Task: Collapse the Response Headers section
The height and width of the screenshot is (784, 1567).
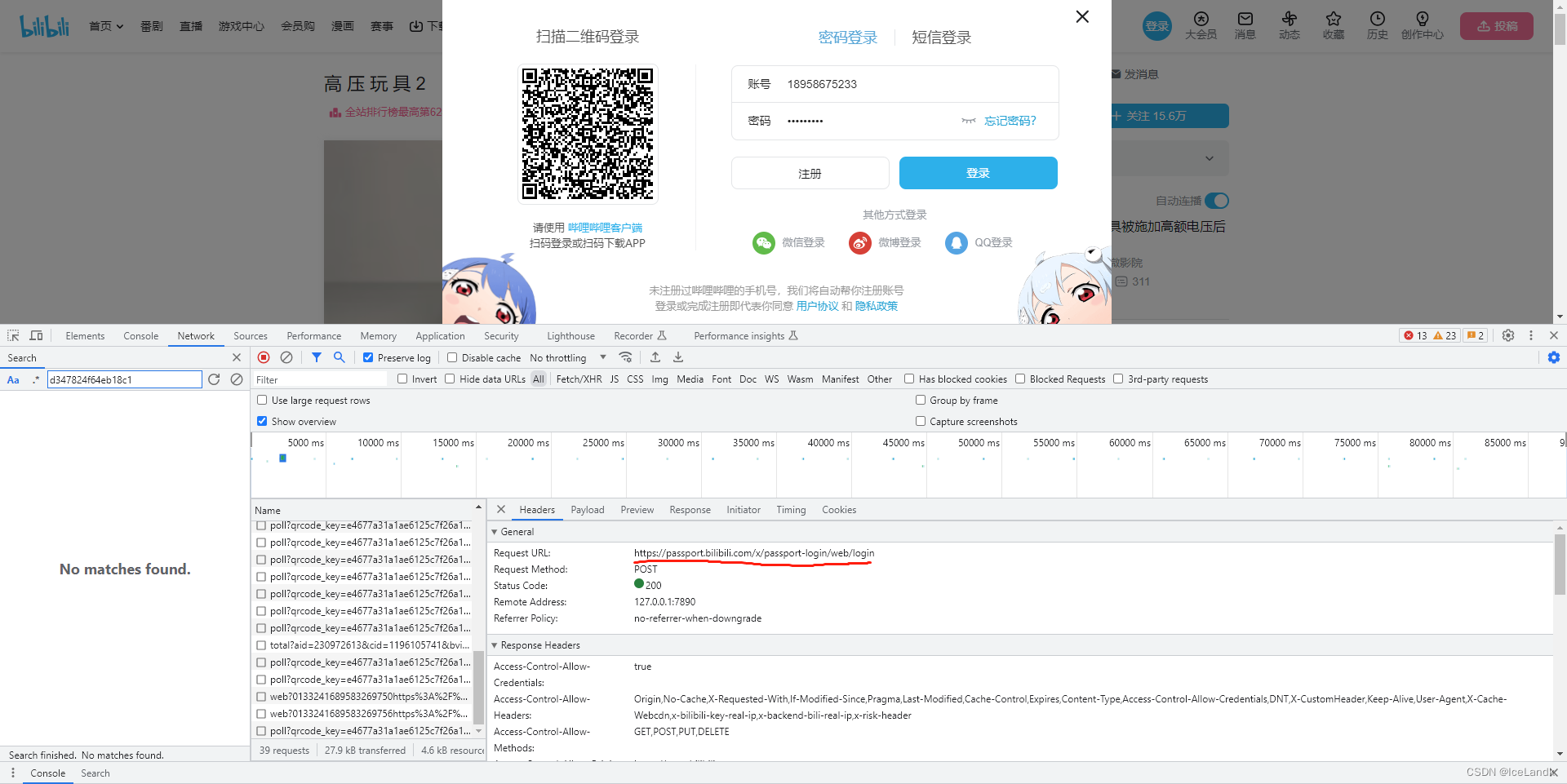Action: tap(495, 644)
